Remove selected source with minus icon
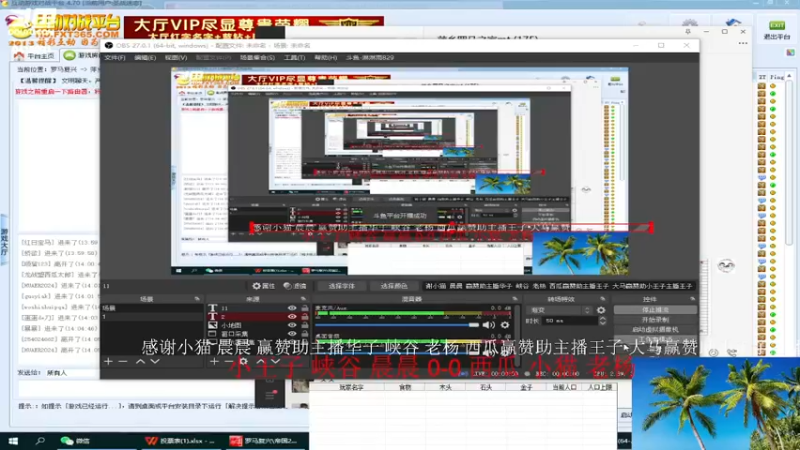800x450 pixels. pyautogui.click(x=229, y=361)
